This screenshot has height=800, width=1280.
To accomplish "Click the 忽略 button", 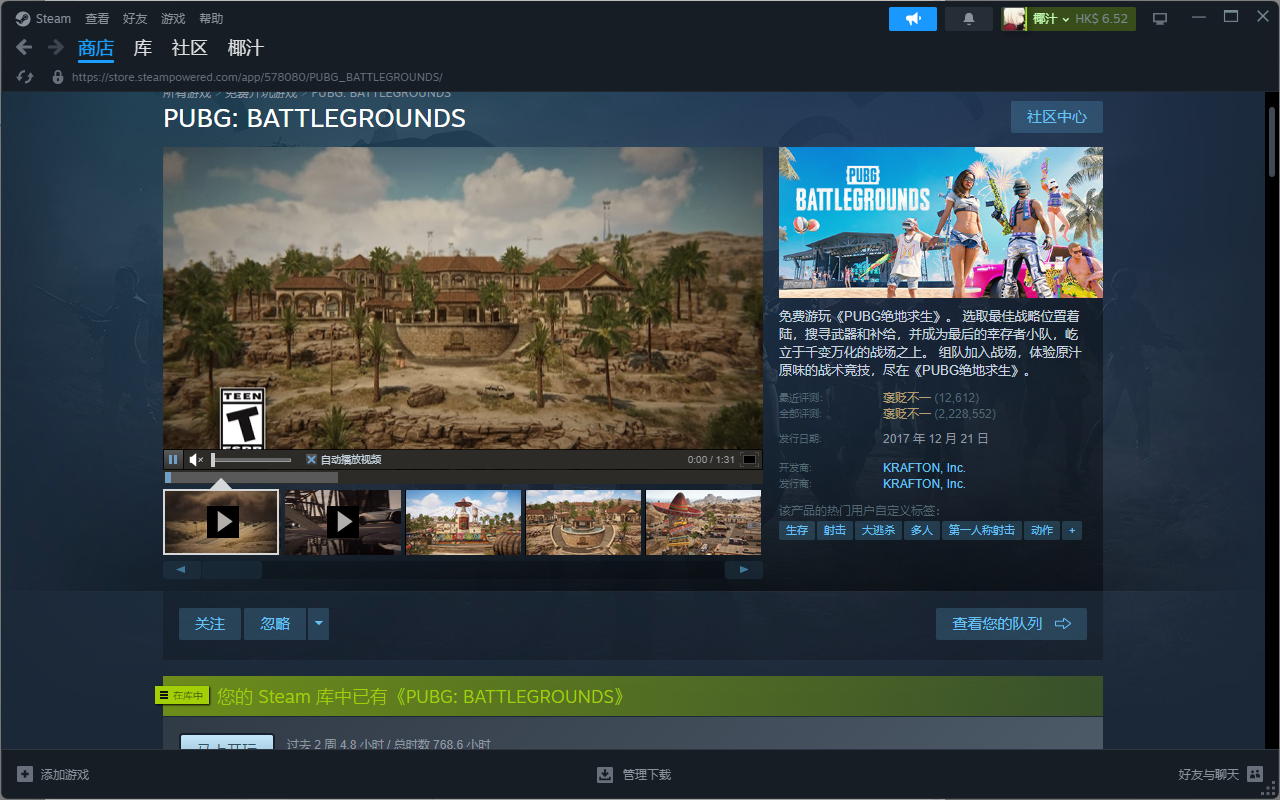I will tap(276, 623).
